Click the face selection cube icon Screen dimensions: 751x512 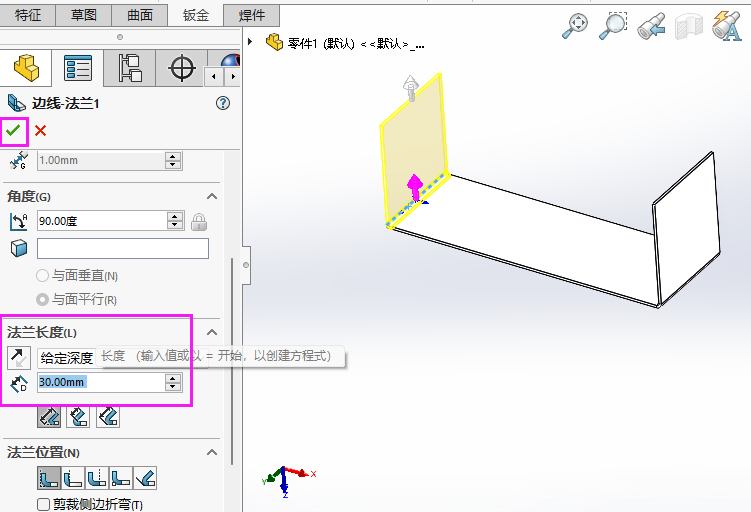click(19, 249)
